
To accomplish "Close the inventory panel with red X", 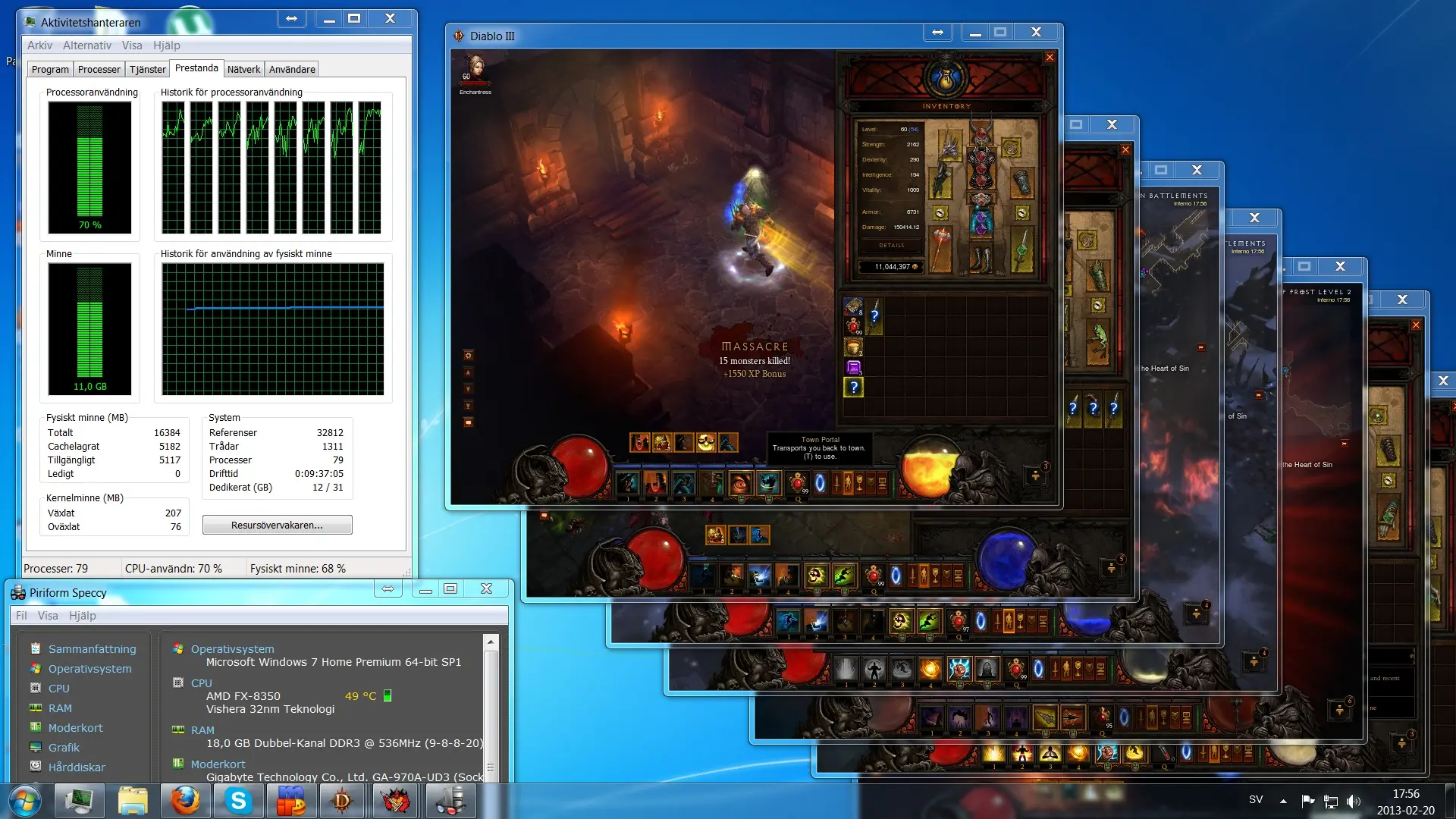I will coord(1050,58).
